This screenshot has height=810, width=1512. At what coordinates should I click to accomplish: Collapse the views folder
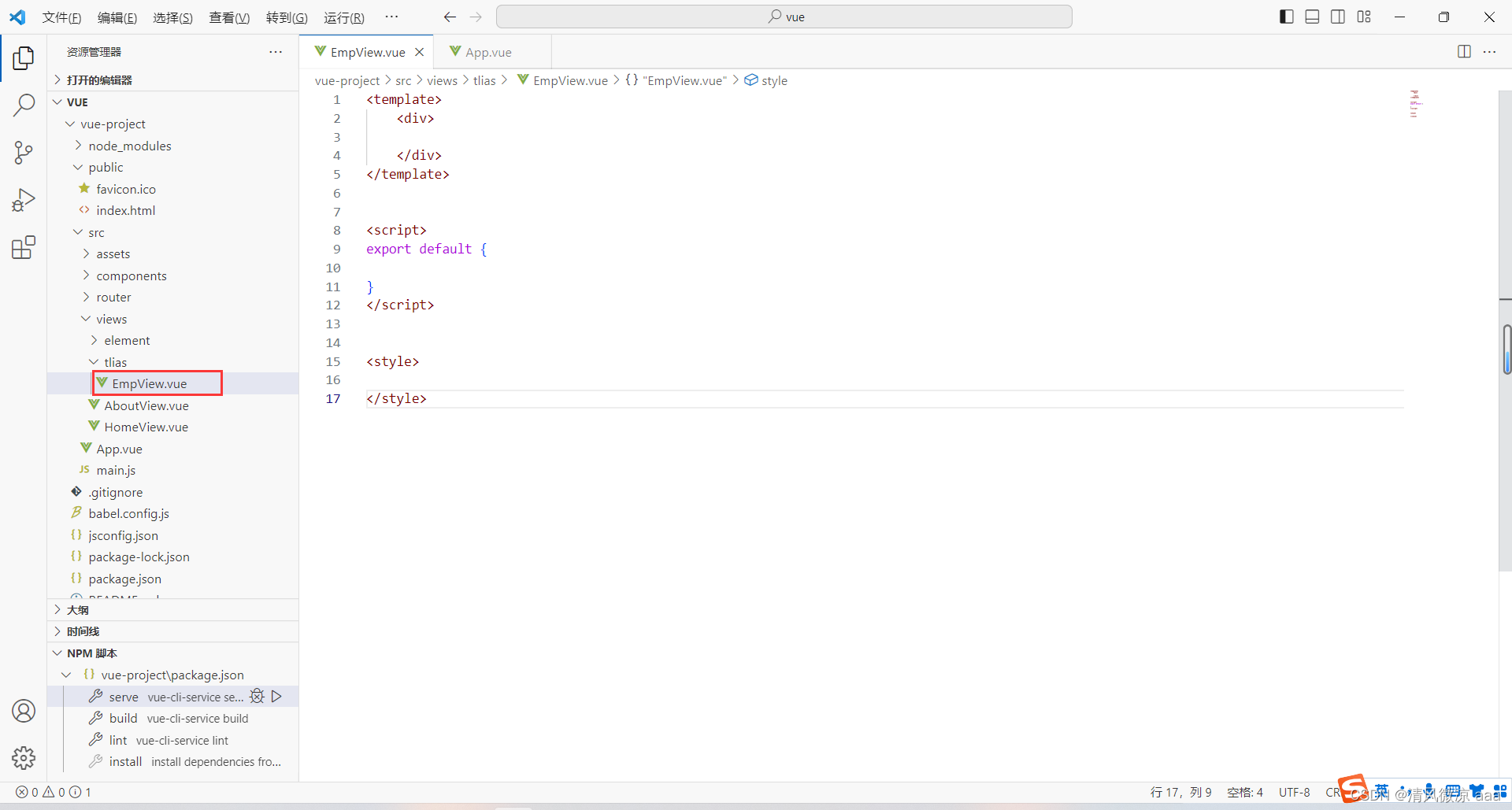pyautogui.click(x=173, y=319)
